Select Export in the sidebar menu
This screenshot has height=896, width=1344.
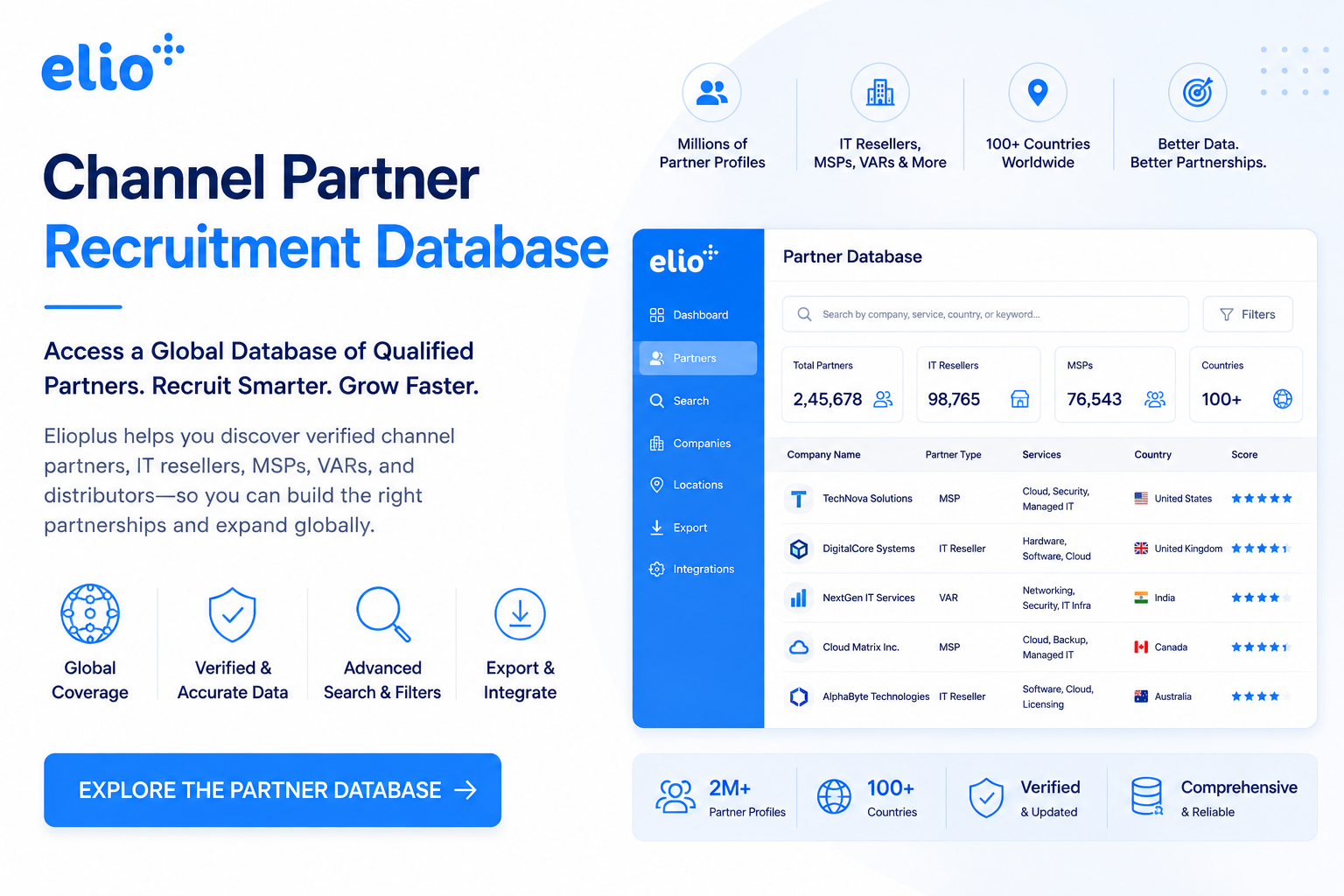698,528
